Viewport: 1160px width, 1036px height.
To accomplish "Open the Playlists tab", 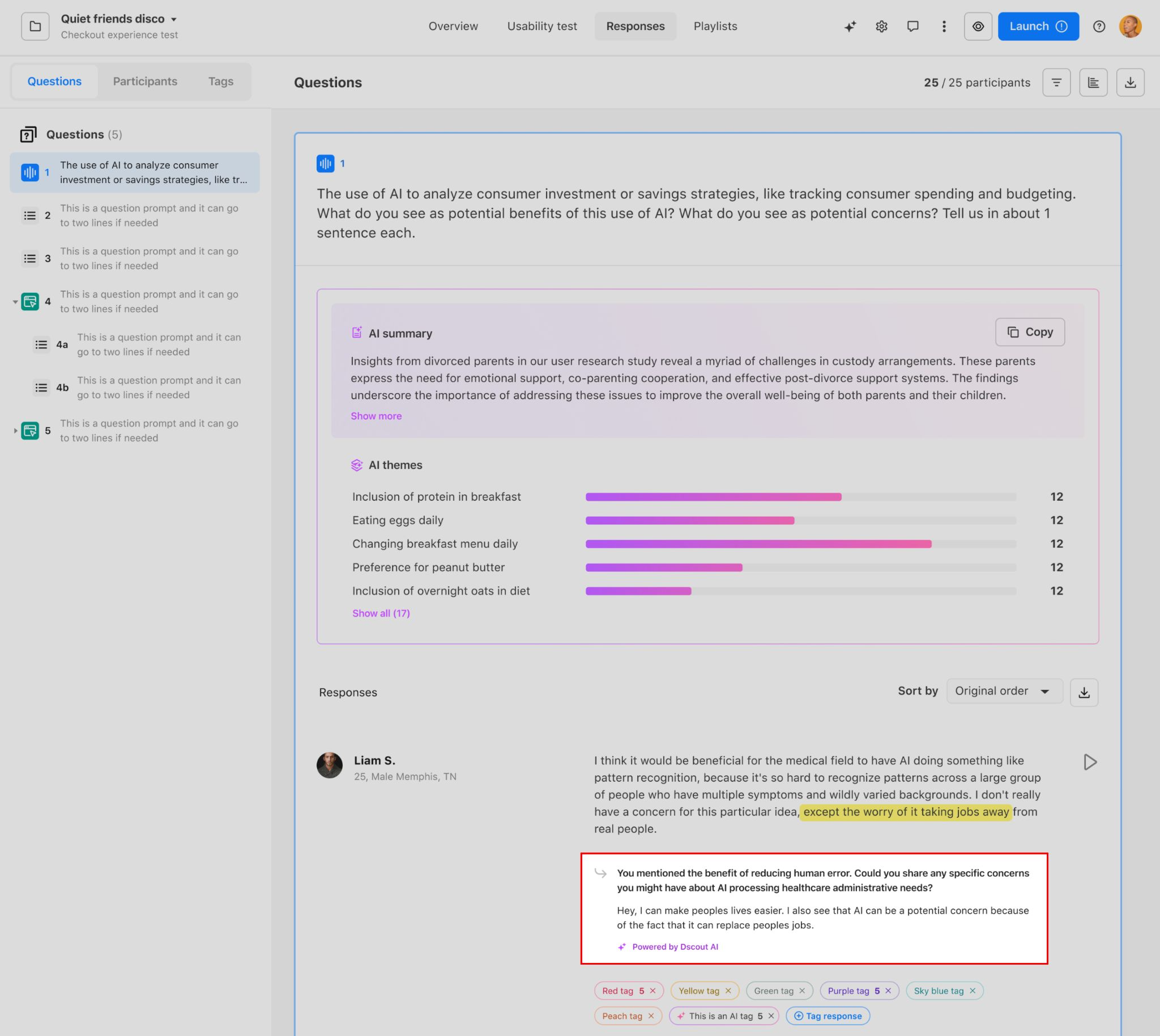I will click(715, 26).
